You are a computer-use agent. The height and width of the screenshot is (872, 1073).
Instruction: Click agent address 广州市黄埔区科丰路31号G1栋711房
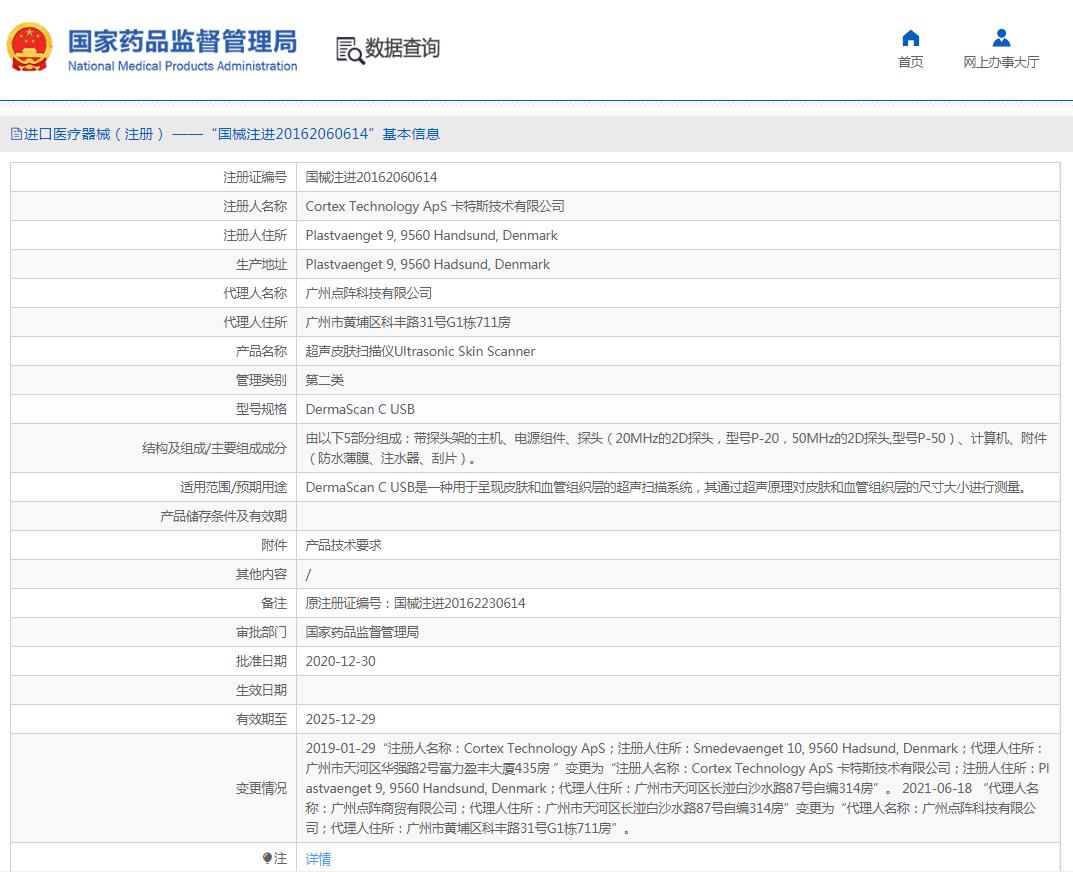click(x=408, y=322)
